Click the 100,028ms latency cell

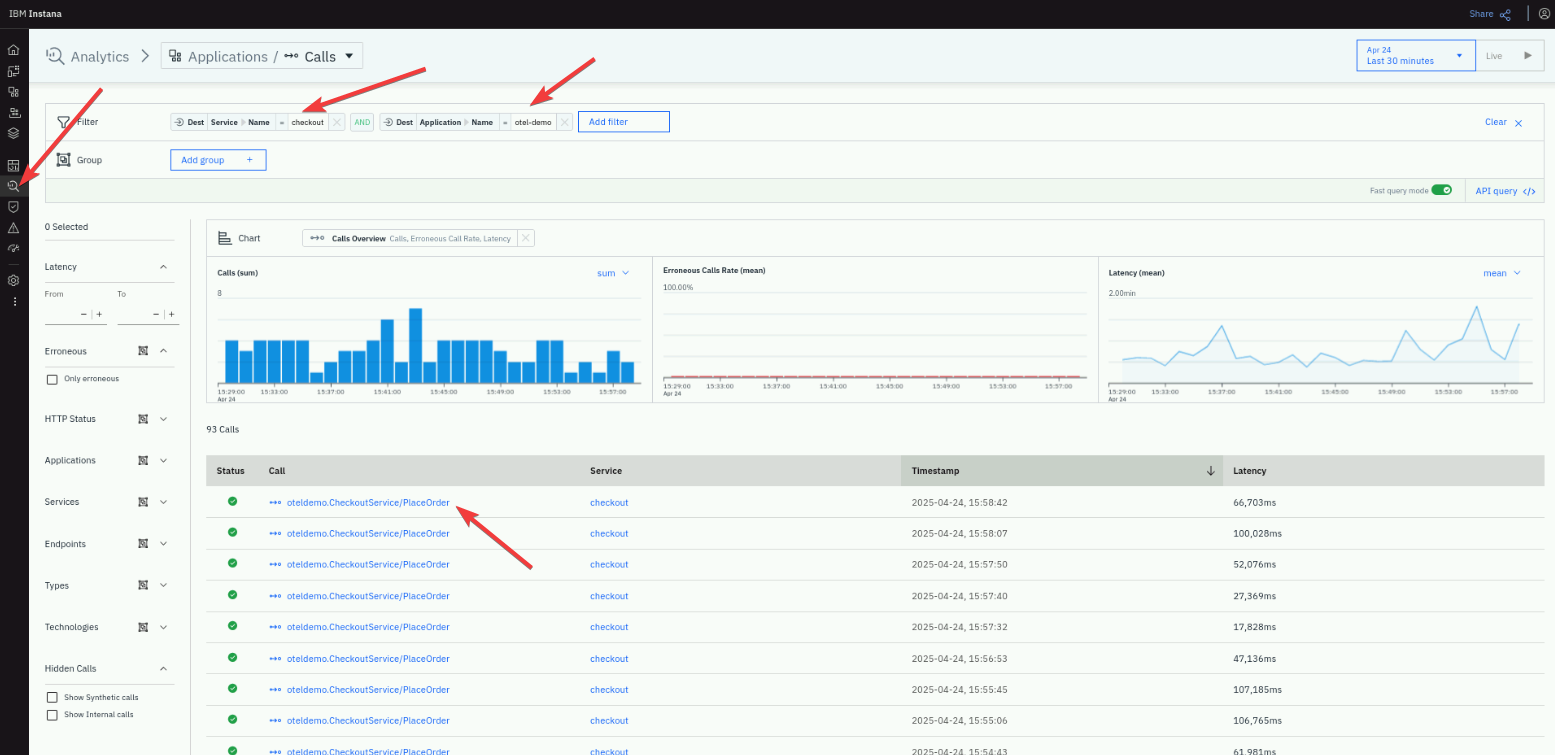point(1255,534)
